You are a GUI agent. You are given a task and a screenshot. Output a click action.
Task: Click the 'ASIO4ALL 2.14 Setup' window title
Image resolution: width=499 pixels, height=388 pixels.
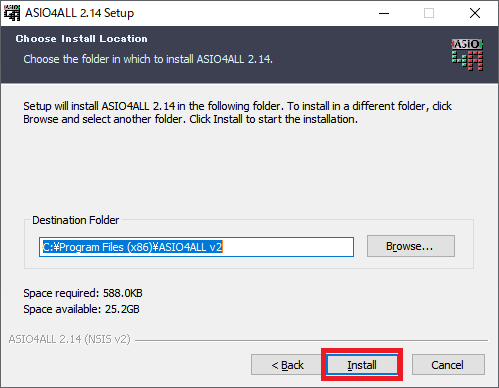79,13
